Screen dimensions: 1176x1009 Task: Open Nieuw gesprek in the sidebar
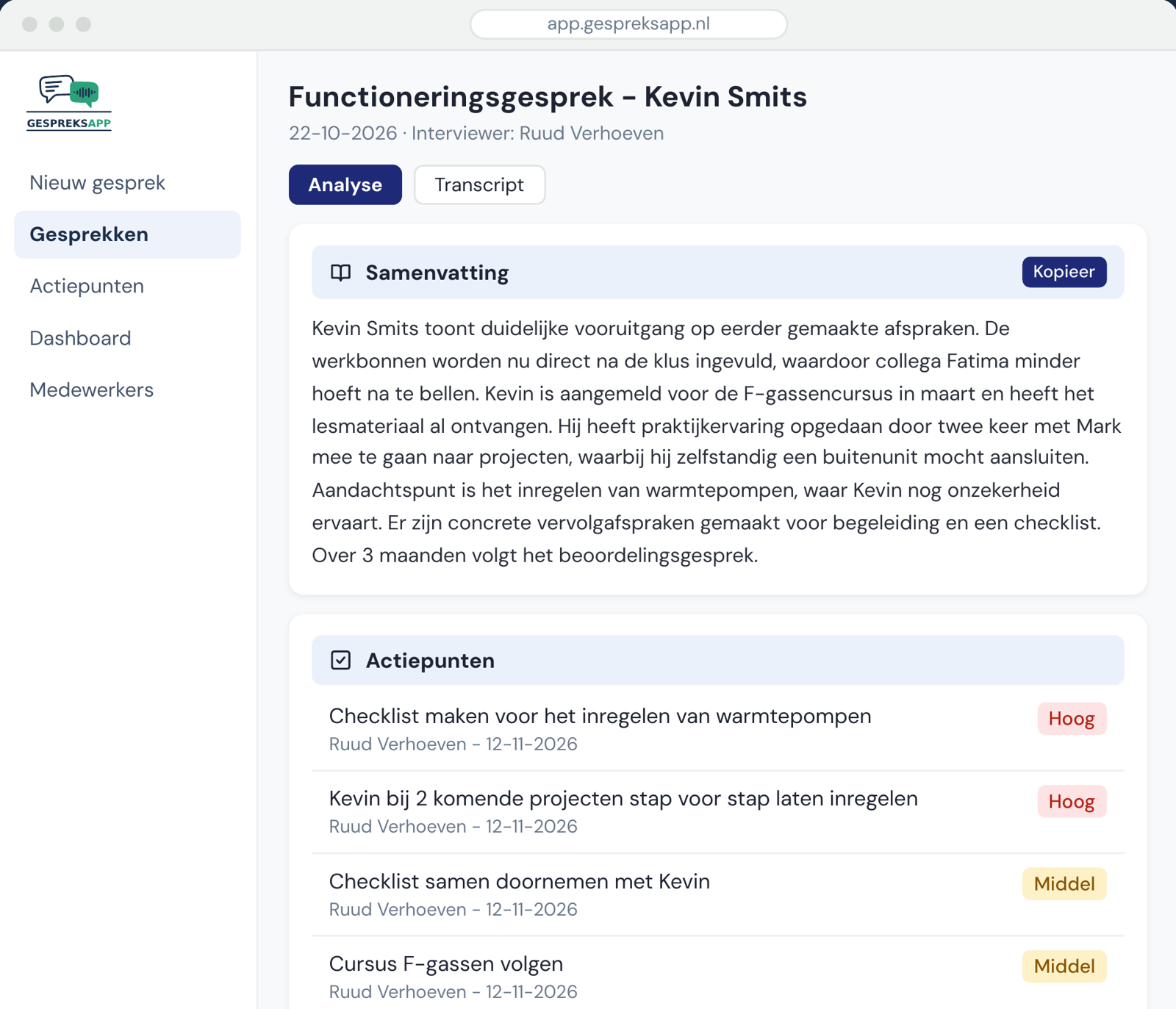[x=97, y=182]
